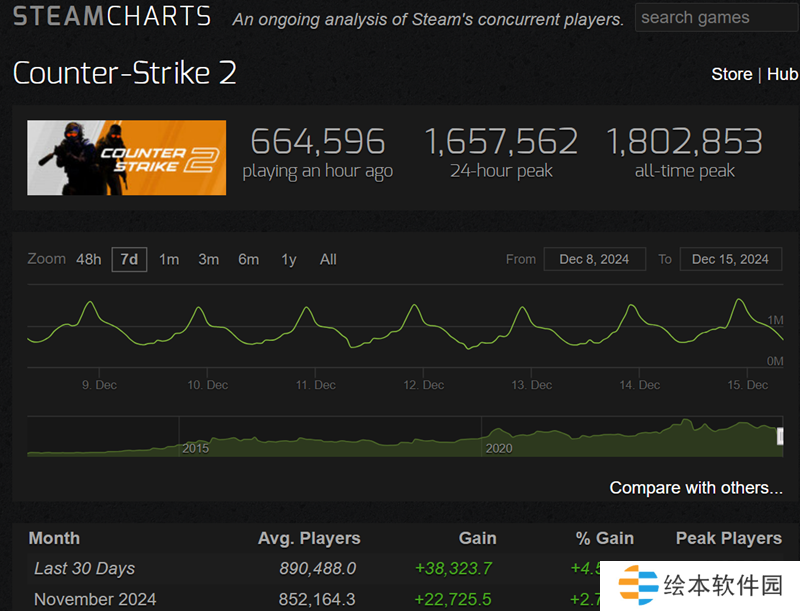This screenshot has height=611, width=800.
Task: Click the 2020 marker in the navigator timeline
Action: (499, 447)
